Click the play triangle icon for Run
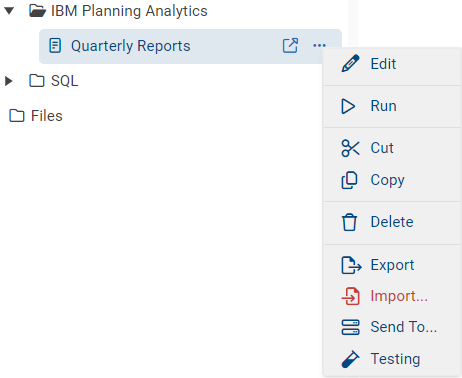Viewport: 462px width, 378px height. pos(348,106)
